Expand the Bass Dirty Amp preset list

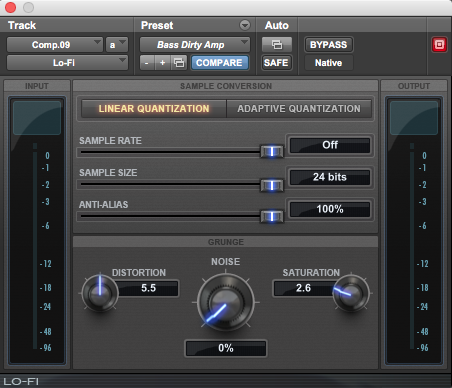(x=195, y=45)
